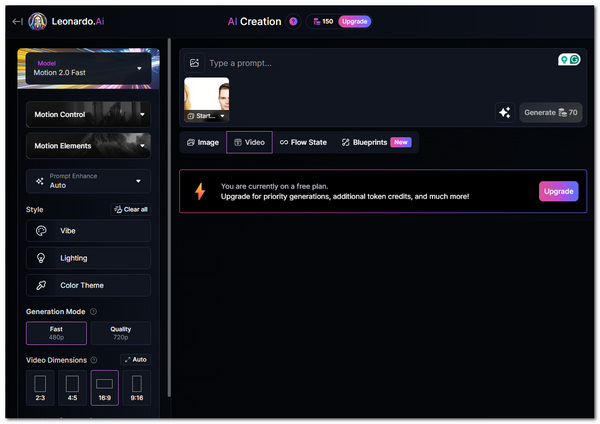Open the Lighting style option
Screen dimensions: 600x424
click(x=88, y=258)
